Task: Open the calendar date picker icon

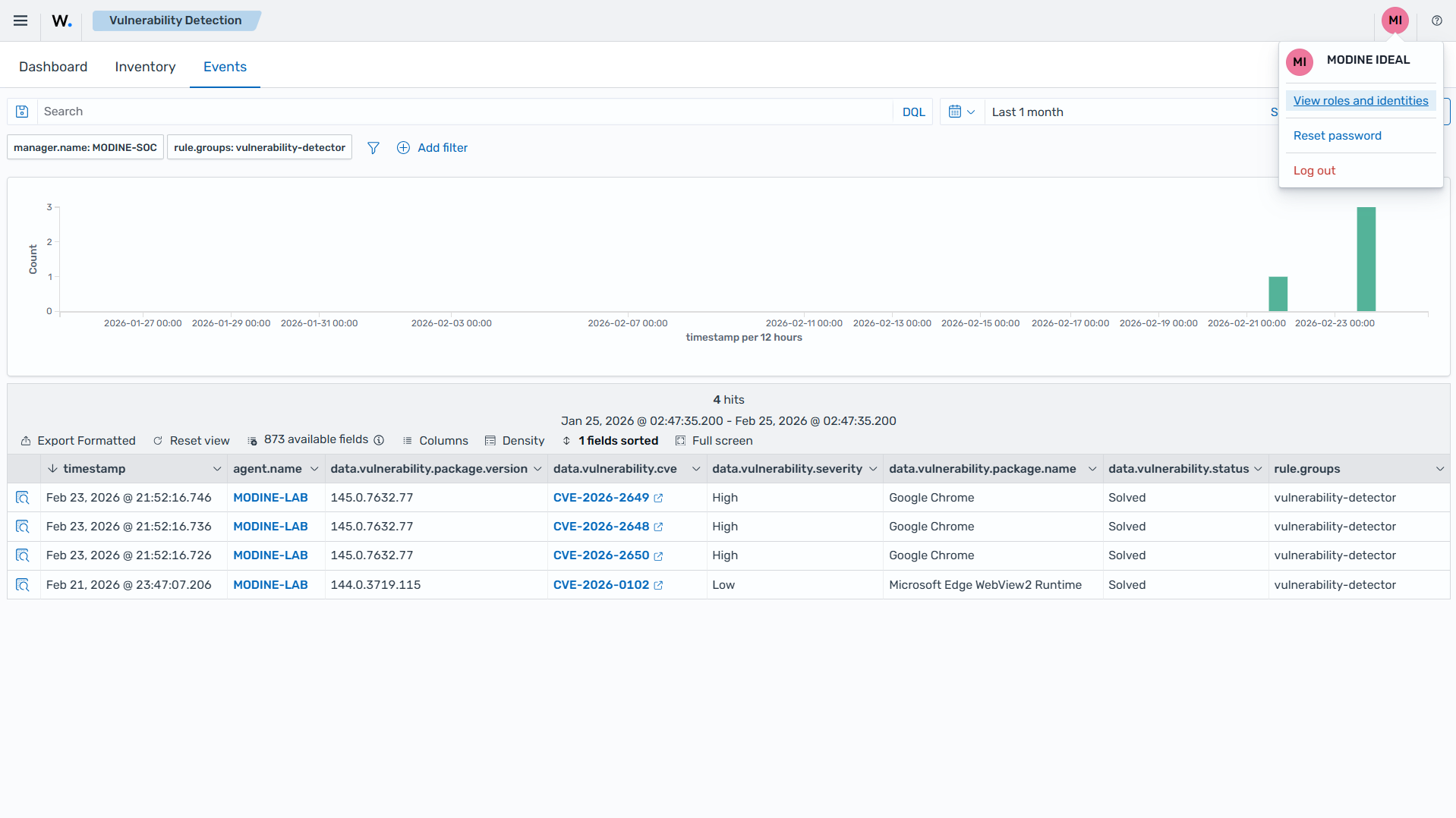Action: (x=956, y=111)
